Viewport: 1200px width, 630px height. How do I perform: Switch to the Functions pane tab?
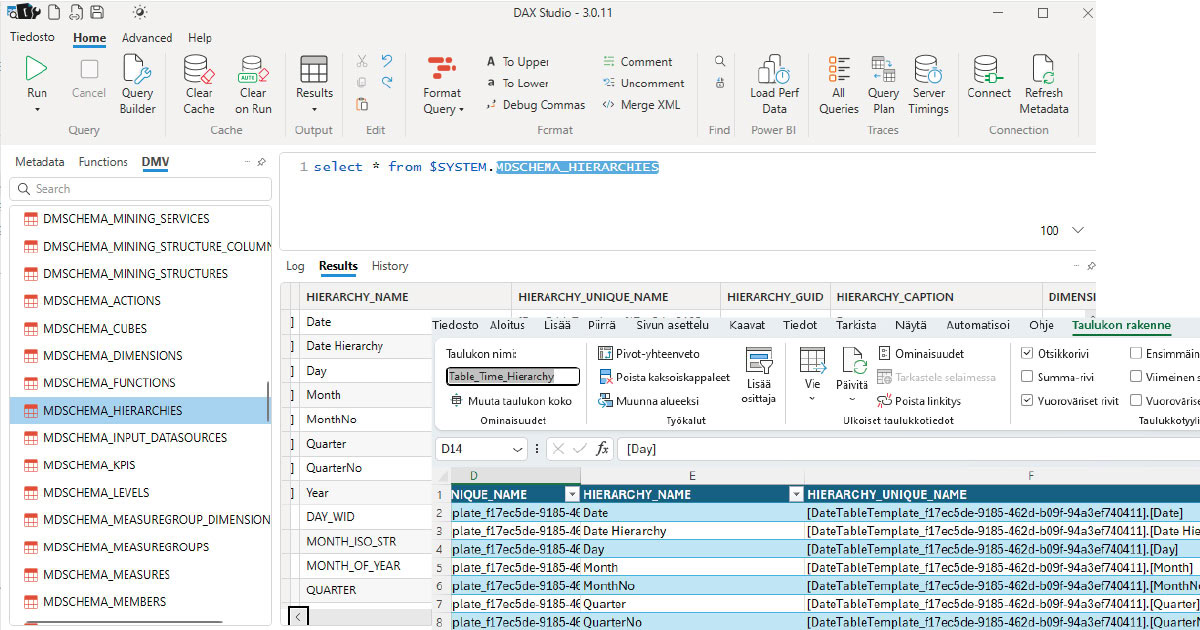pos(103,162)
